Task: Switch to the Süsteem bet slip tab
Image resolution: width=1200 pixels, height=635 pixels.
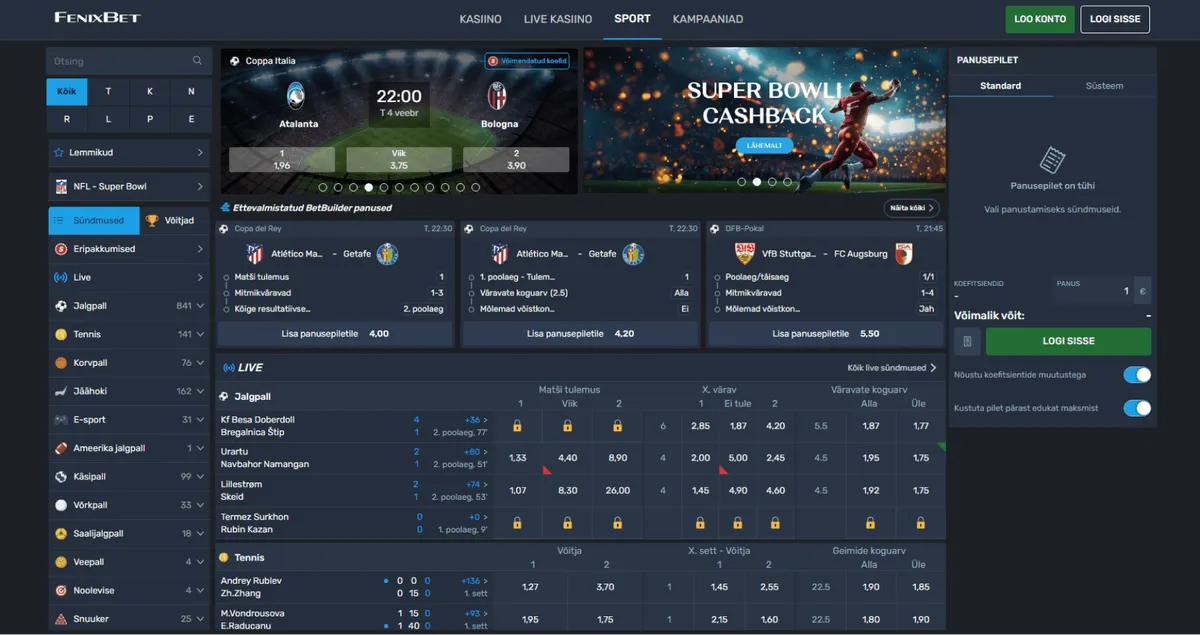Action: click(1104, 86)
